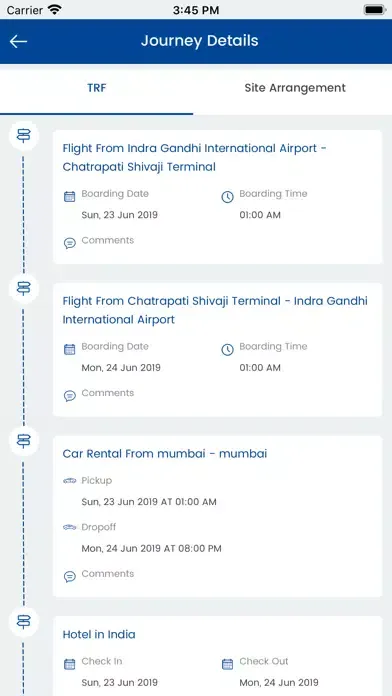Switch to the Site Arrangement tab
This screenshot has height=696, width=392.
point(295,88)
